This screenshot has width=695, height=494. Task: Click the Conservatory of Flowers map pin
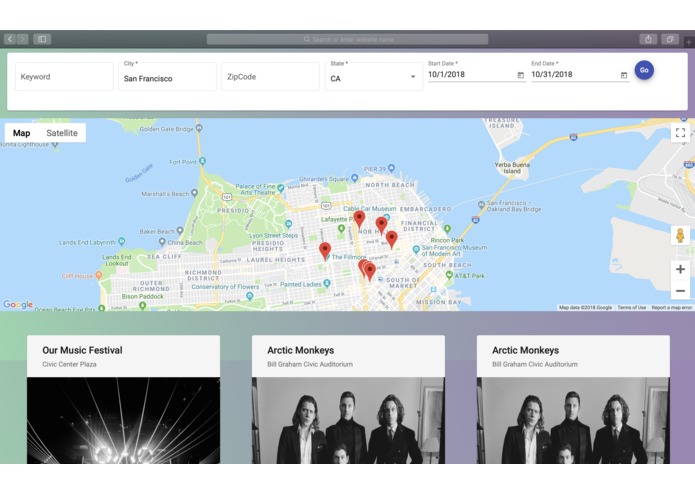[250, 296]
